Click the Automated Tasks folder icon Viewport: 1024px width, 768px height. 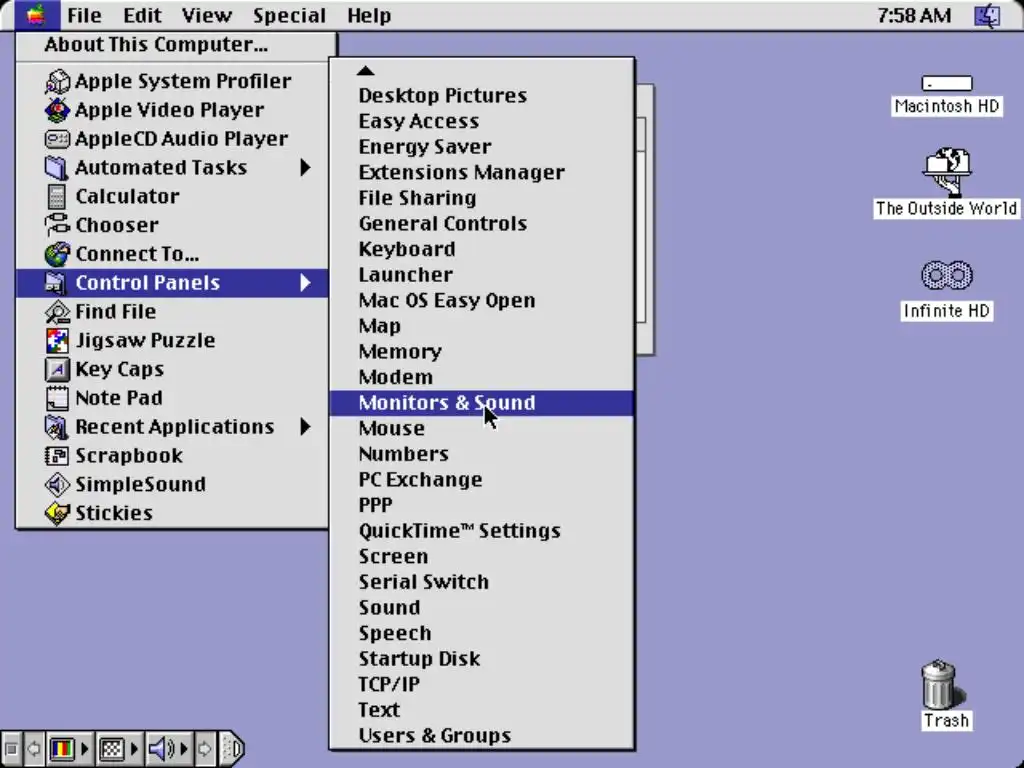tap(57, 168)
